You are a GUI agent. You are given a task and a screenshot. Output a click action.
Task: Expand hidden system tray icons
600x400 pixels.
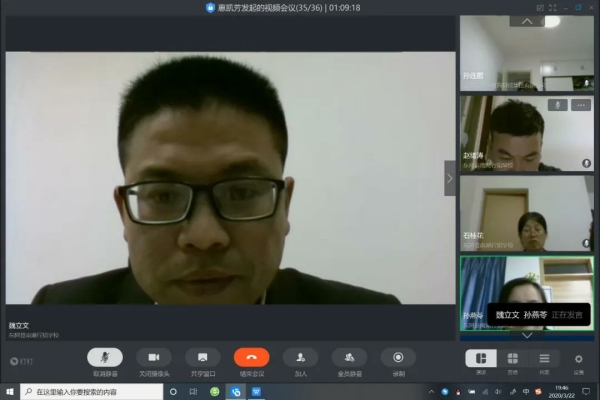pyautogui.click(x=431, y=392)
